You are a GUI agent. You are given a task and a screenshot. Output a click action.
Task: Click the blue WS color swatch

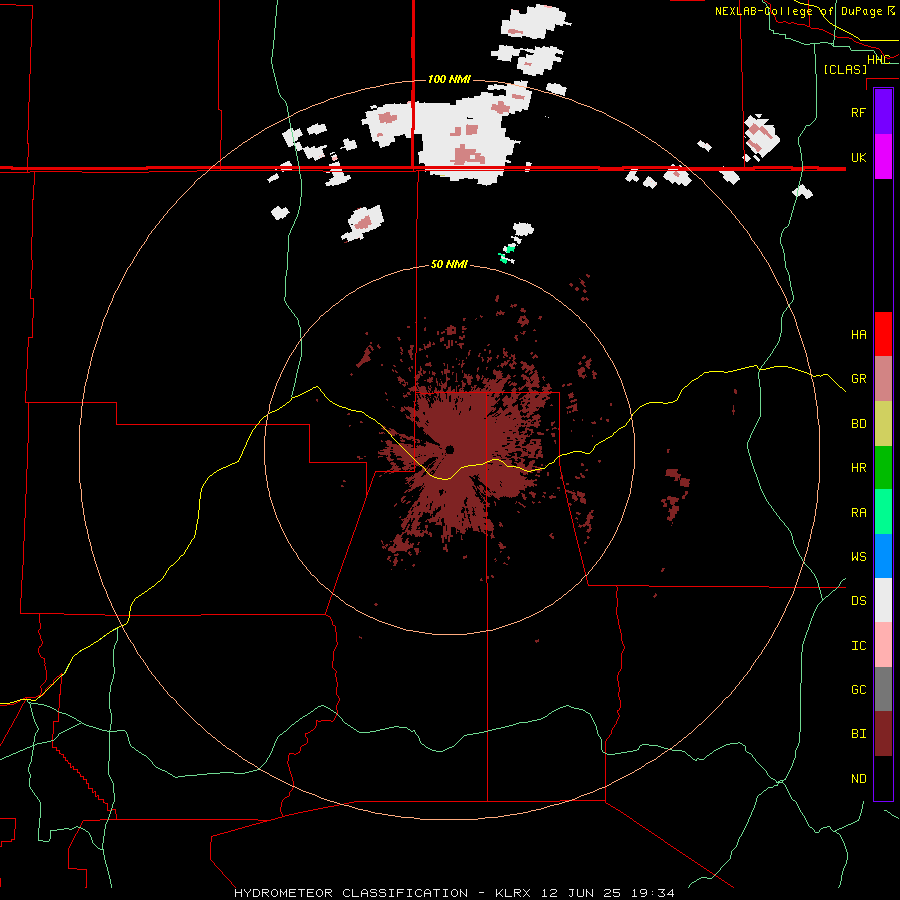click(883, 556)
